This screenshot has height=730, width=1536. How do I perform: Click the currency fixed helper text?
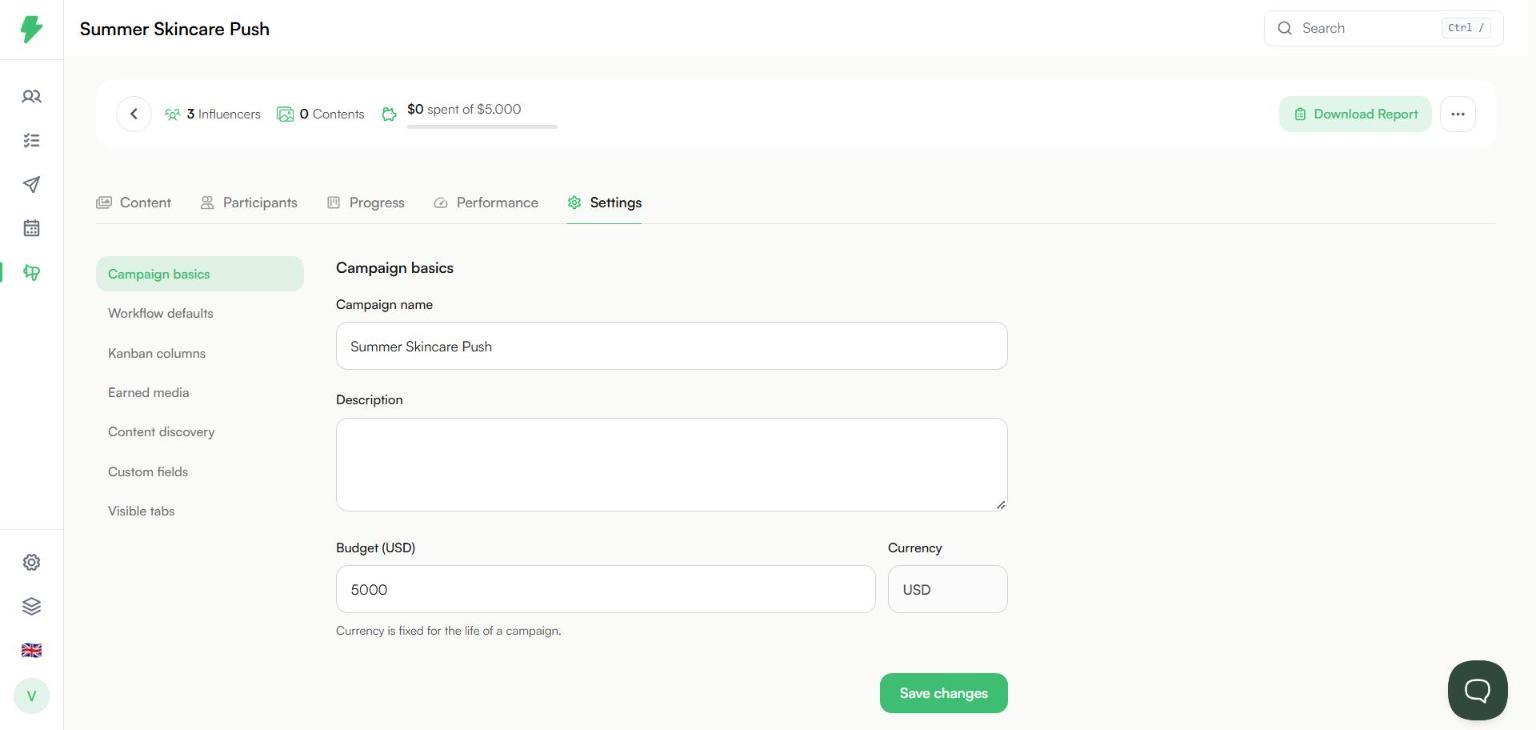pyautogui.click(x=449, y=631)
